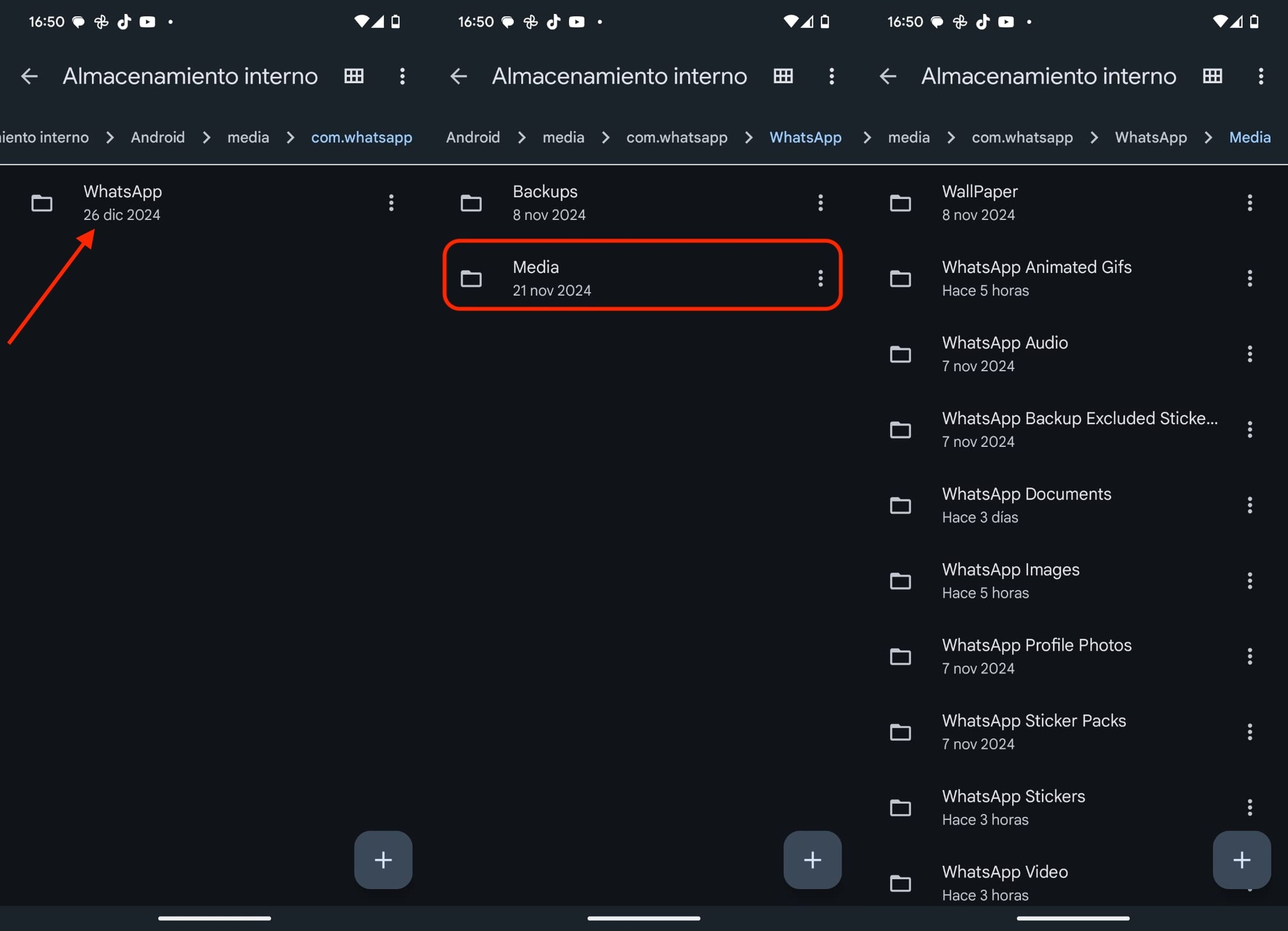1288x931 pixels.
Task: Open options menu for the Media folder
Action: coord(820,278)
